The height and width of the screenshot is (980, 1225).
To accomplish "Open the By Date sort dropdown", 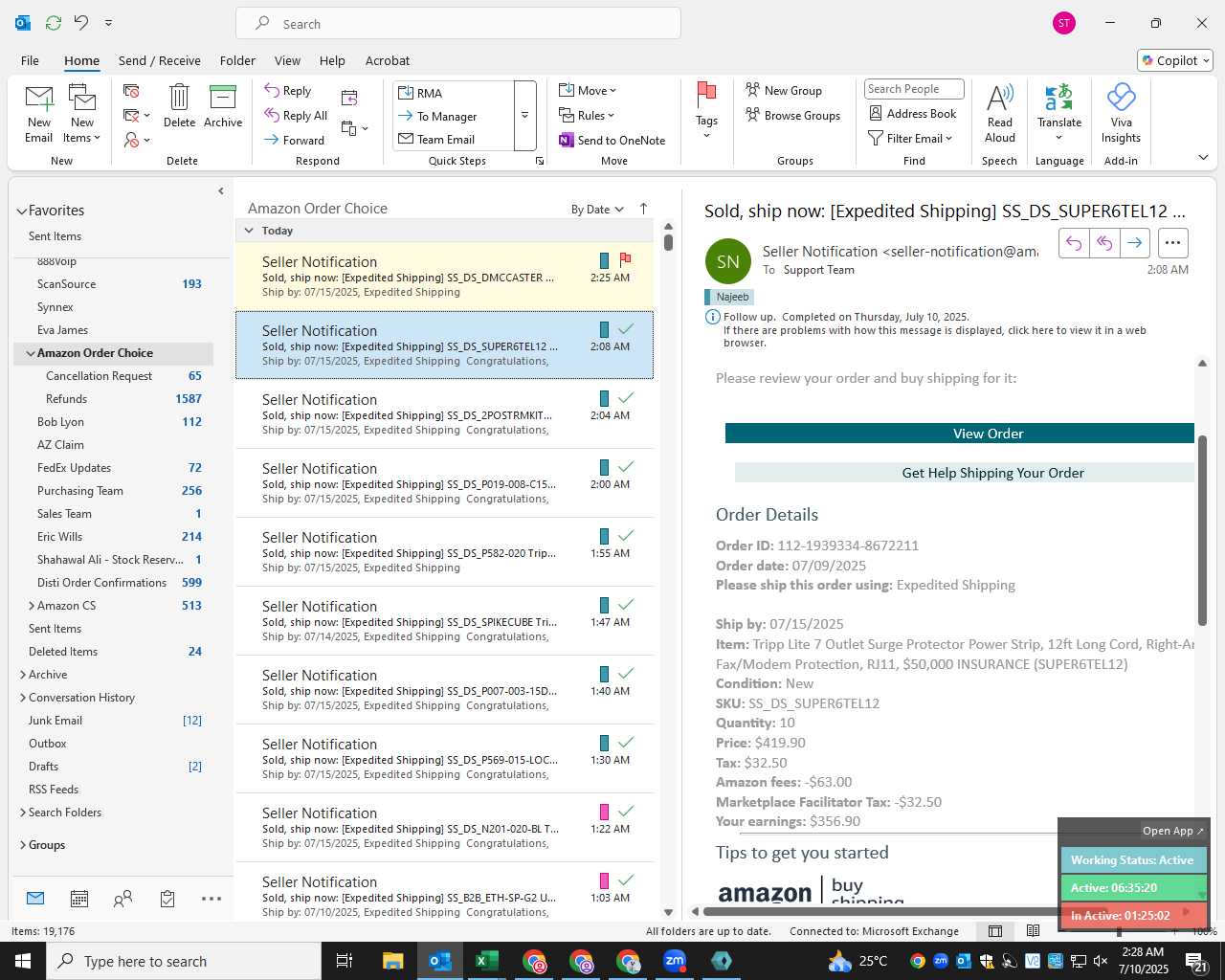I will click(x=597, y=210).
